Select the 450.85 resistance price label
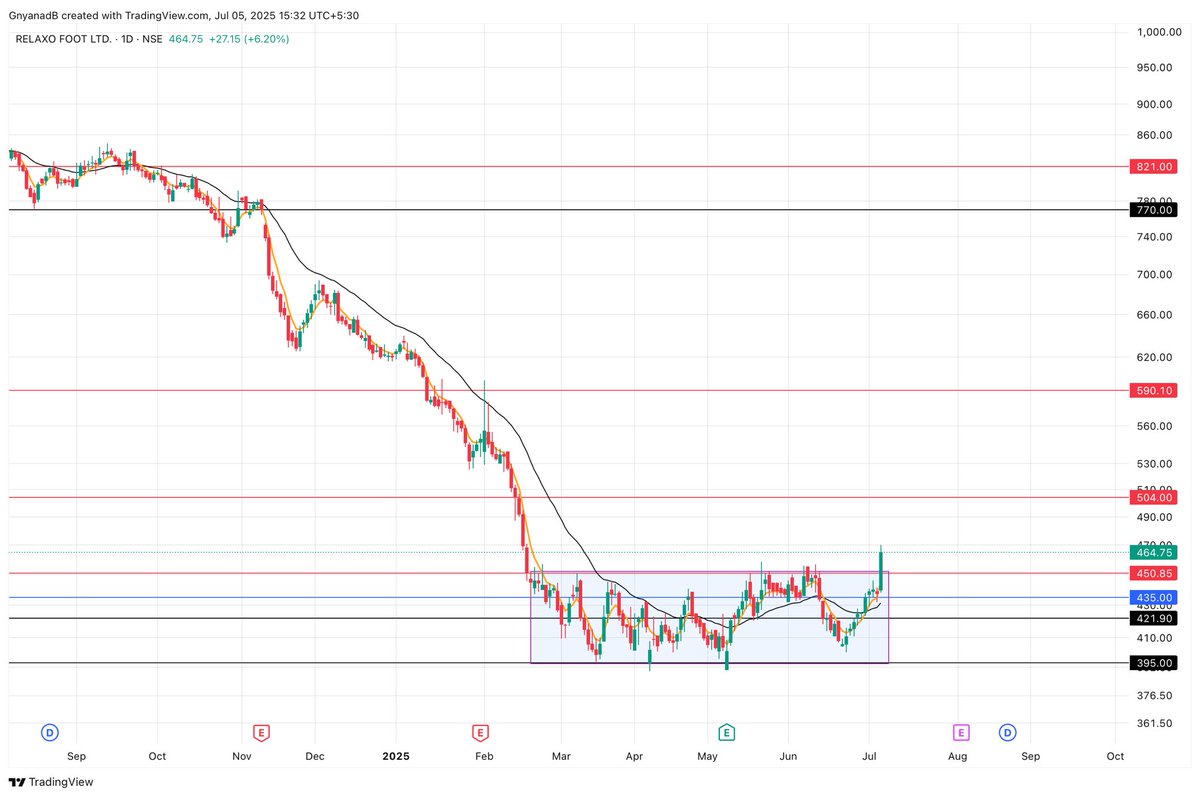The height and width of the screenshot is (798, 1200). (x=1152, y=573)
